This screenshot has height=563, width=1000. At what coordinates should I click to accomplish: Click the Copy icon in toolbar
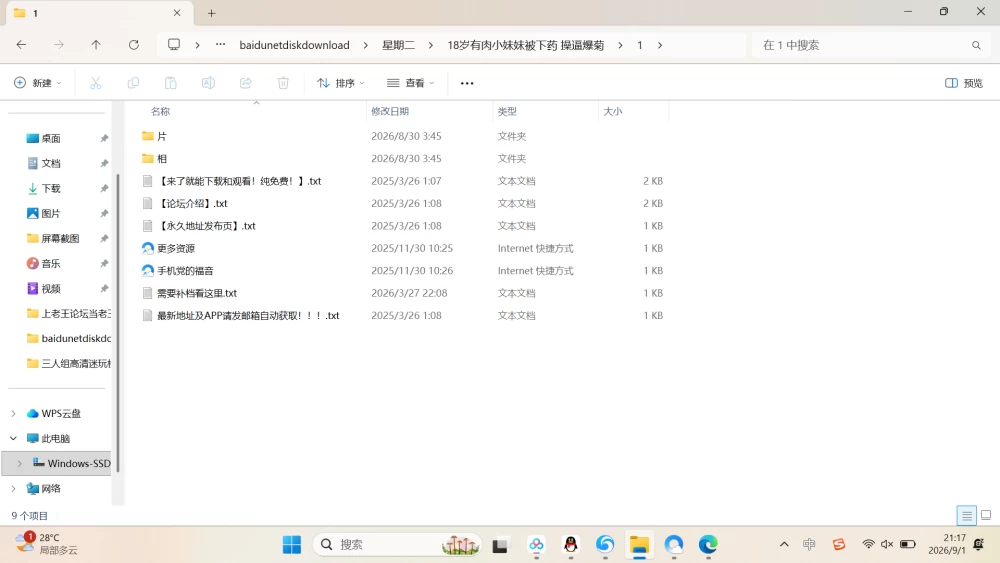(133, 83)
